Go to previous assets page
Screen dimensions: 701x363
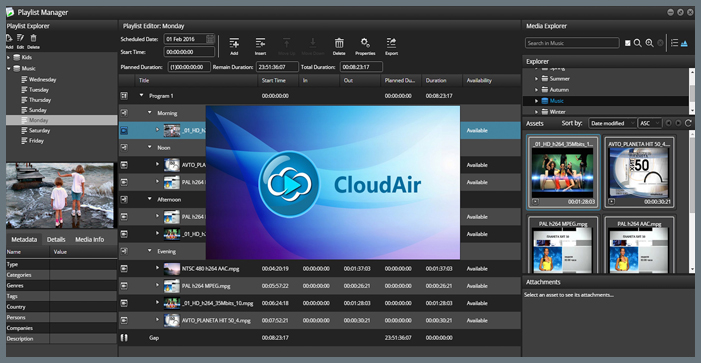(x=668, y=123)
